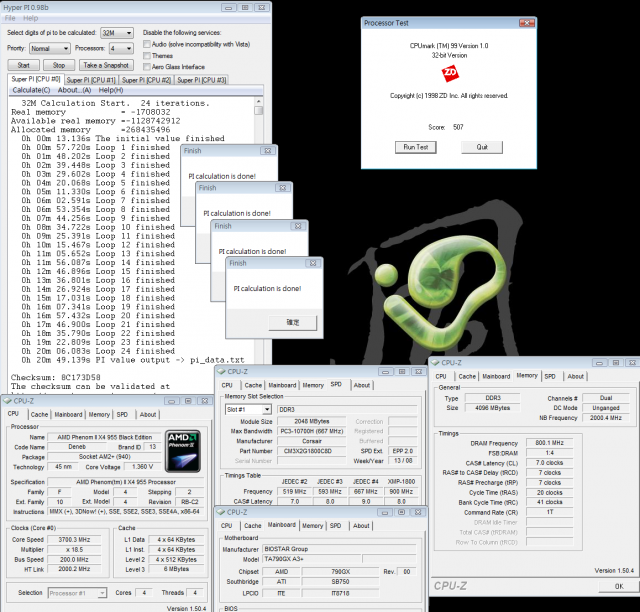Open the Help menu in Hyper PI
This screenshot has height=612, width=640.
point(31,18)
